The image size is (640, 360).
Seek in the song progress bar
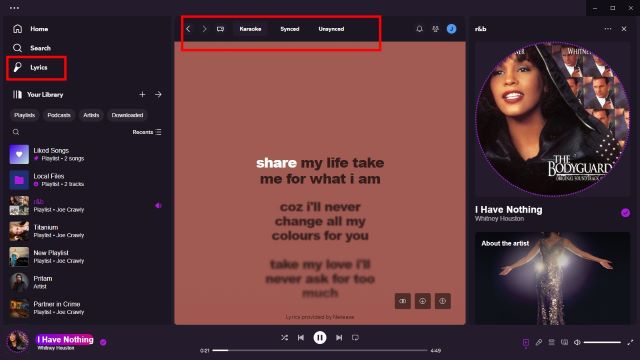coord(320,350)
